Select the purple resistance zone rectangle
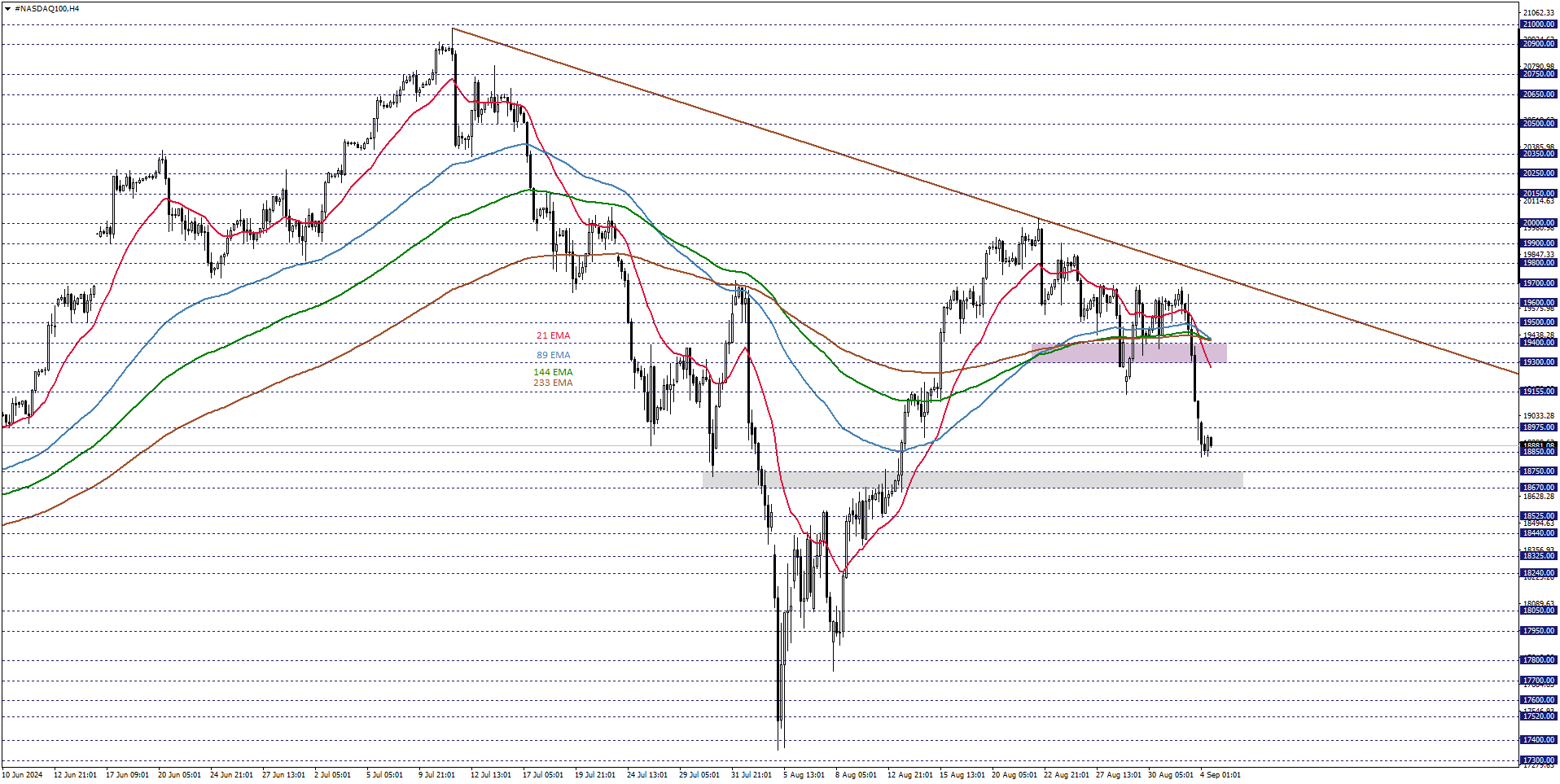This screenshot has width=1560, height=784. click(1128, 353)
